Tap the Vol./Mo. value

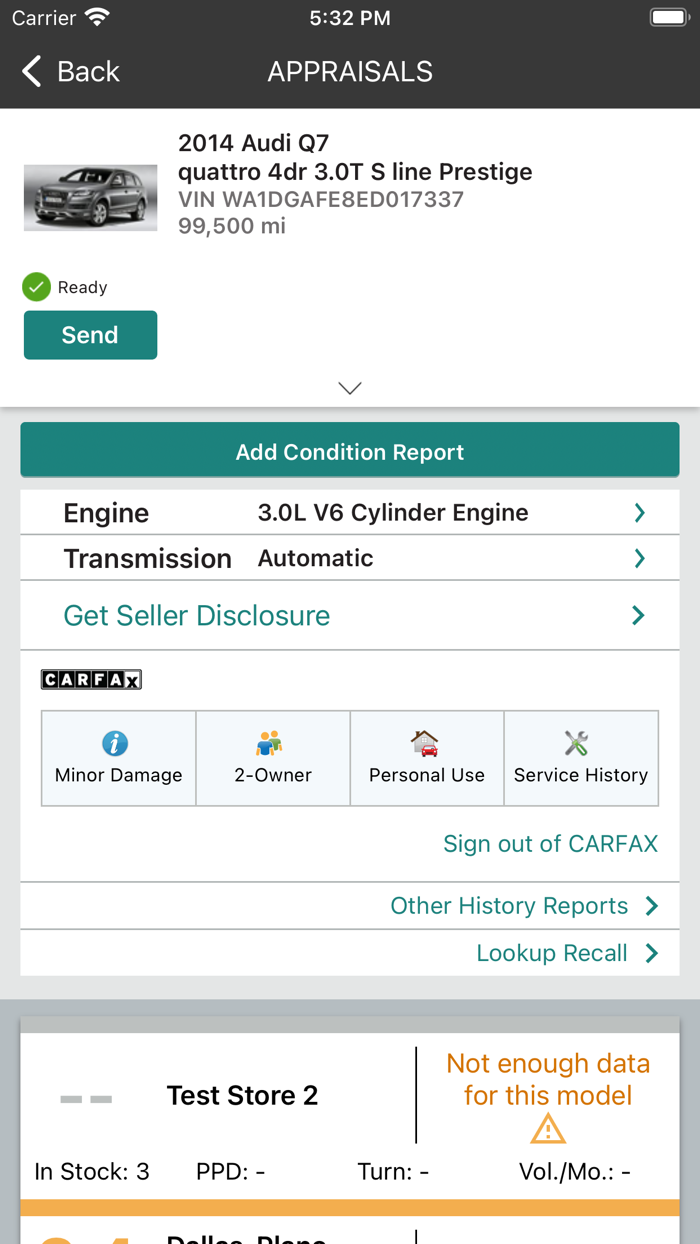point(575,1172)
